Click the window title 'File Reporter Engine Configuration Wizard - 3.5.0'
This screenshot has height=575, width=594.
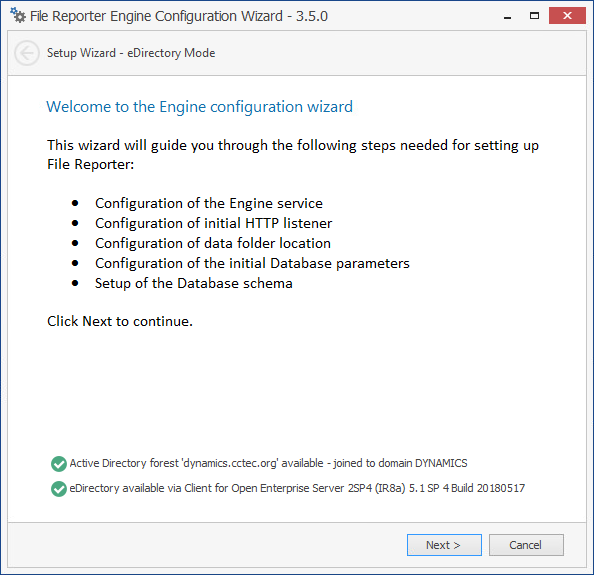pos(179,16)
